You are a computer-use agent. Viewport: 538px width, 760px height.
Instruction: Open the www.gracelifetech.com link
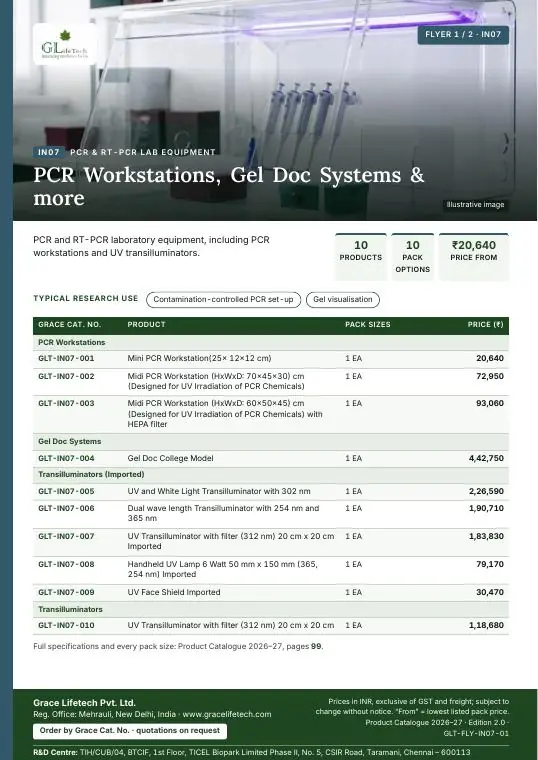[x=227, y=714]
